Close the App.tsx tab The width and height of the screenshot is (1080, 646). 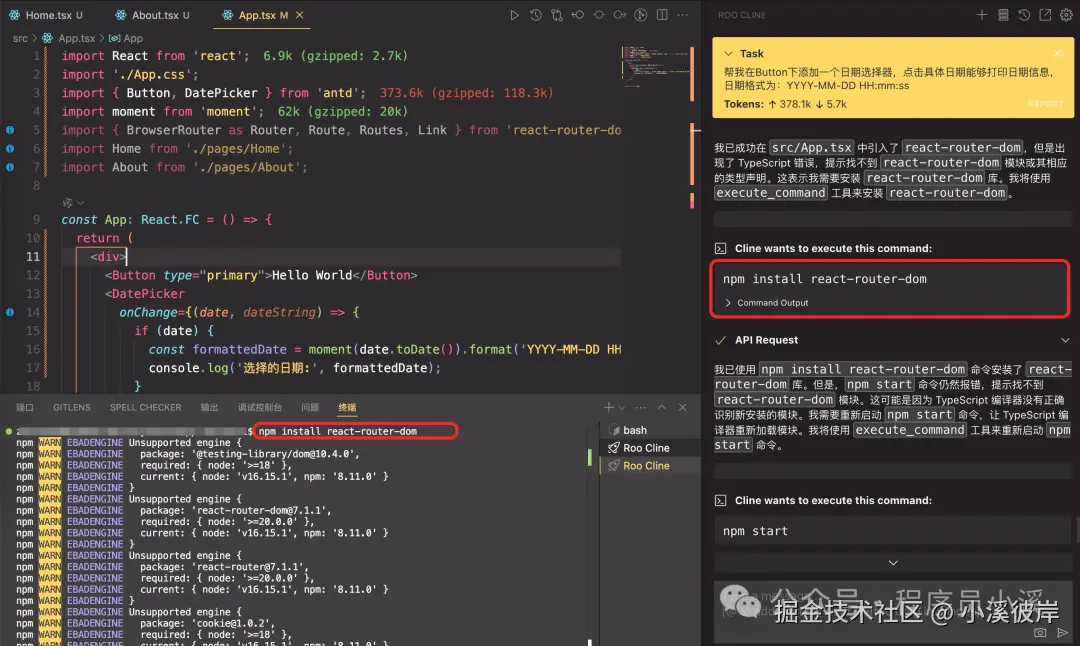coord(300,15)
